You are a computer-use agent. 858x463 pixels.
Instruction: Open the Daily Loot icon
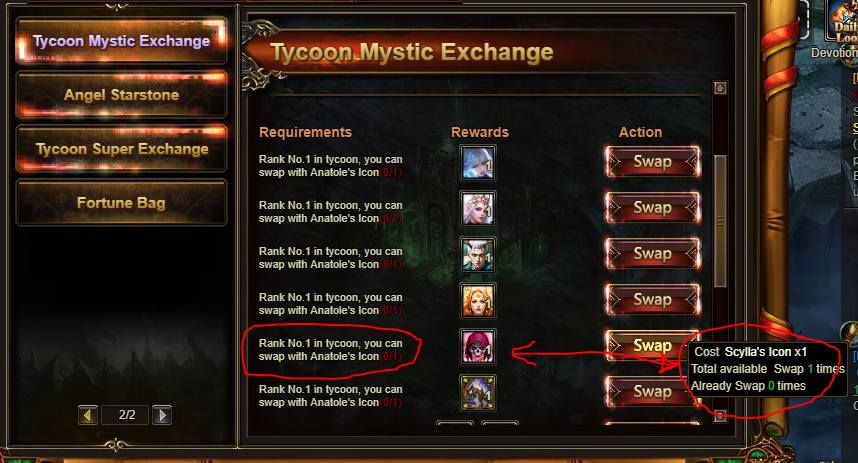coord(842,22)
